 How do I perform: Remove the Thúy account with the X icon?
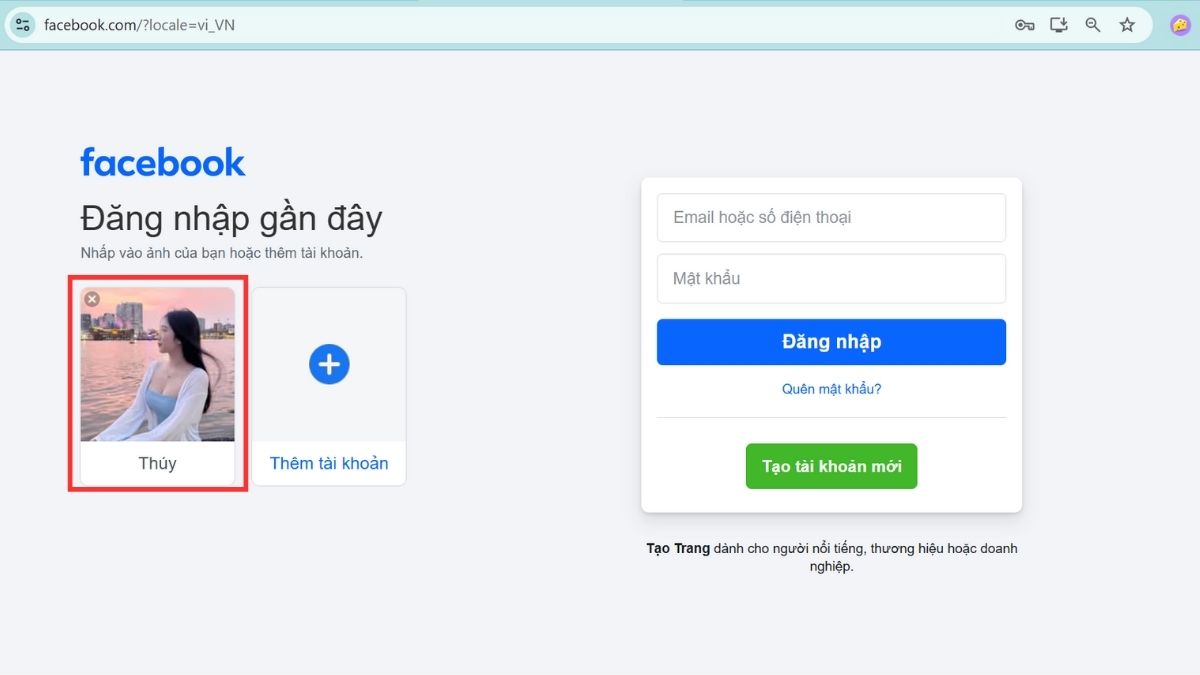click(92, 299)
